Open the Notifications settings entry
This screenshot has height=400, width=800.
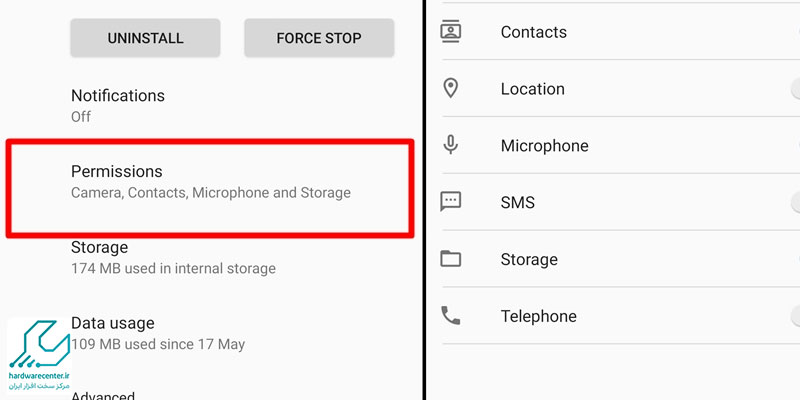210,106
